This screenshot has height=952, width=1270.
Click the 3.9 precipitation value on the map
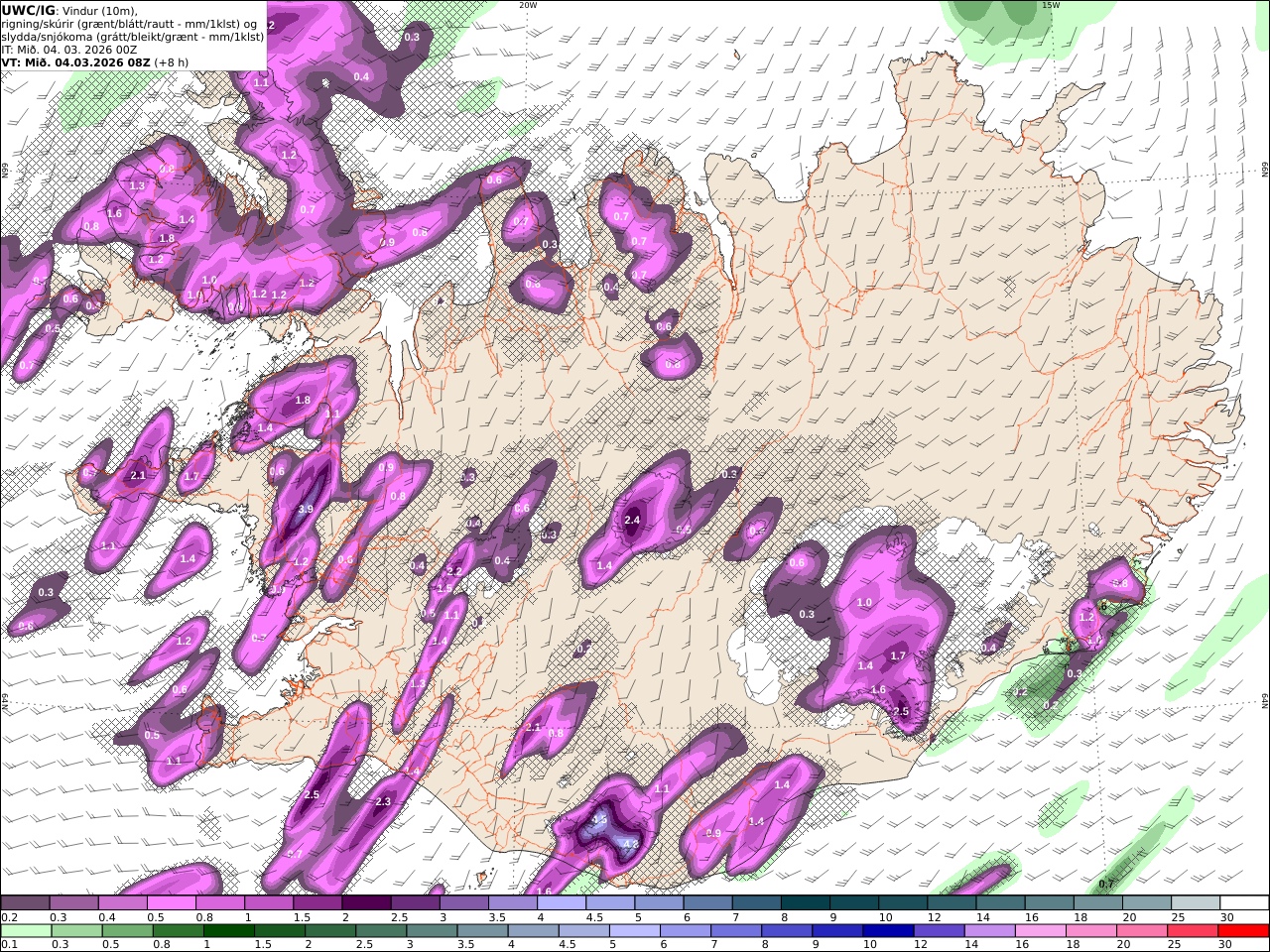[306, 509]
